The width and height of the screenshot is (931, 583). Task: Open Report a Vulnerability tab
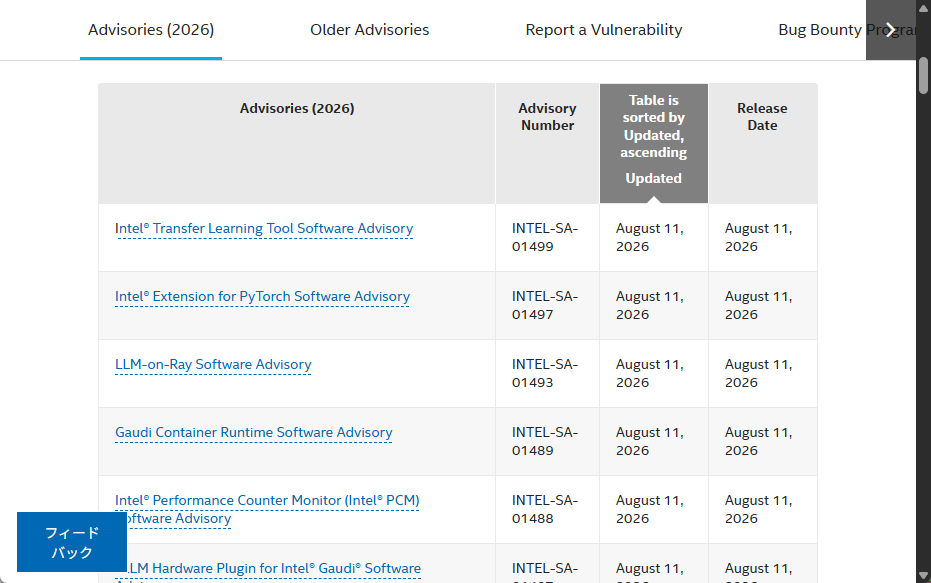coord(604,30)
